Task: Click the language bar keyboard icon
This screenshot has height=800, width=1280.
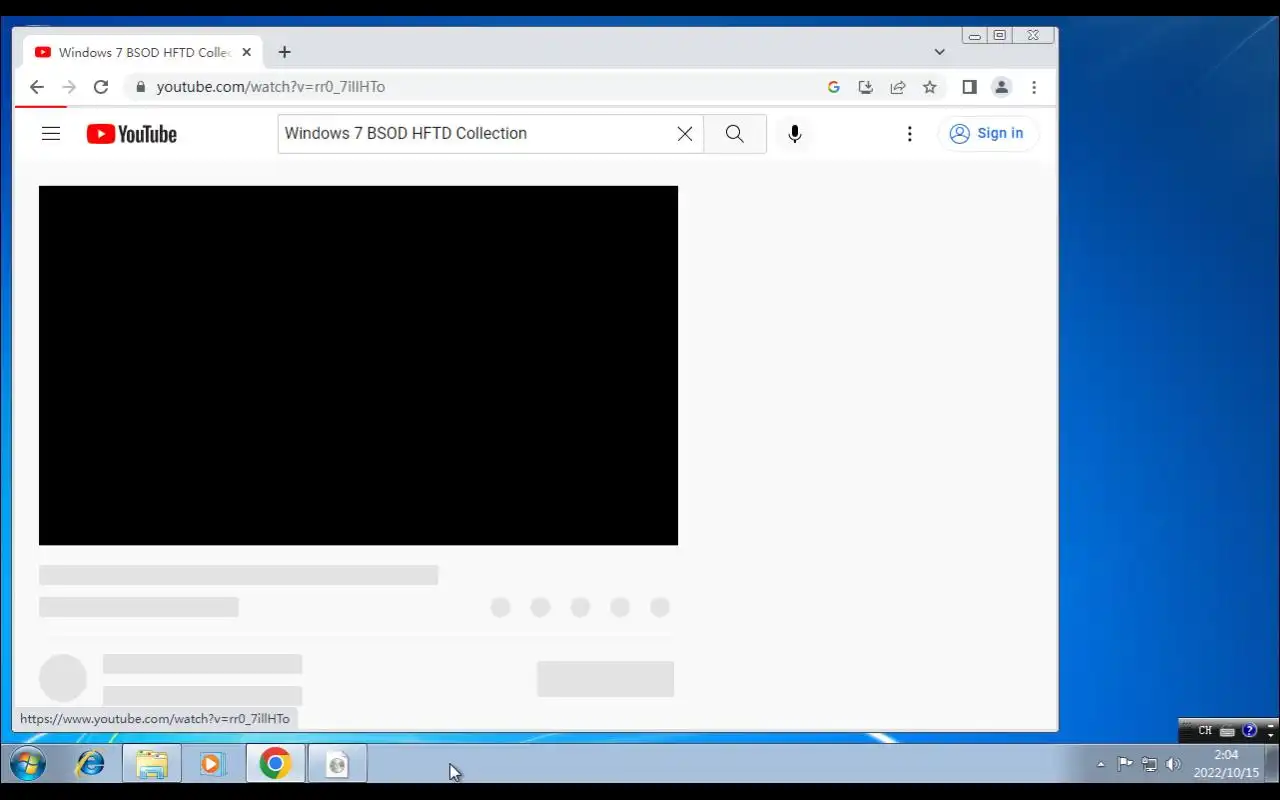Action: pyautogui.click(x=1227, y=731)
